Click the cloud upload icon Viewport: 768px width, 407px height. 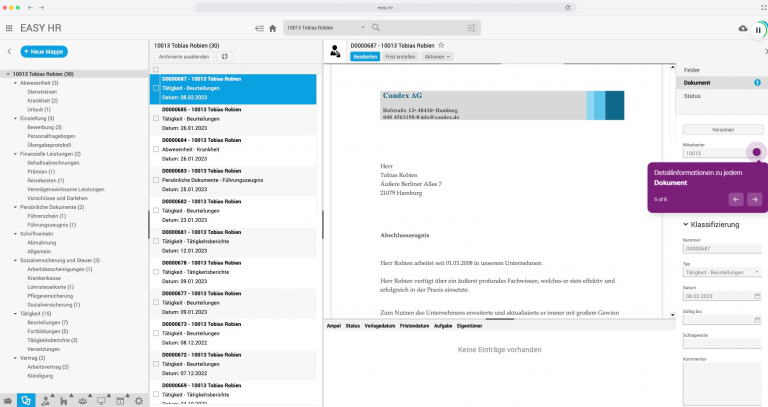(x=742, y=28)
